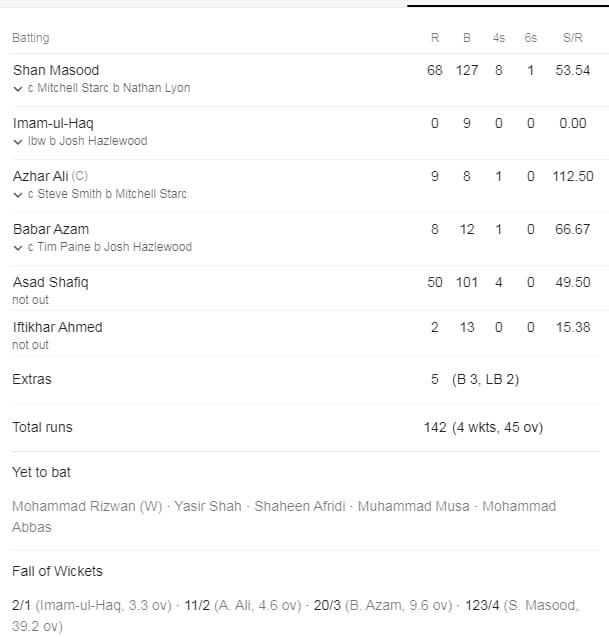Image resolution: width=609 pixels, height=637 pixels.
Task: Expand Babar Azam dismissal details chevron
Action: [x=17, y=248]
